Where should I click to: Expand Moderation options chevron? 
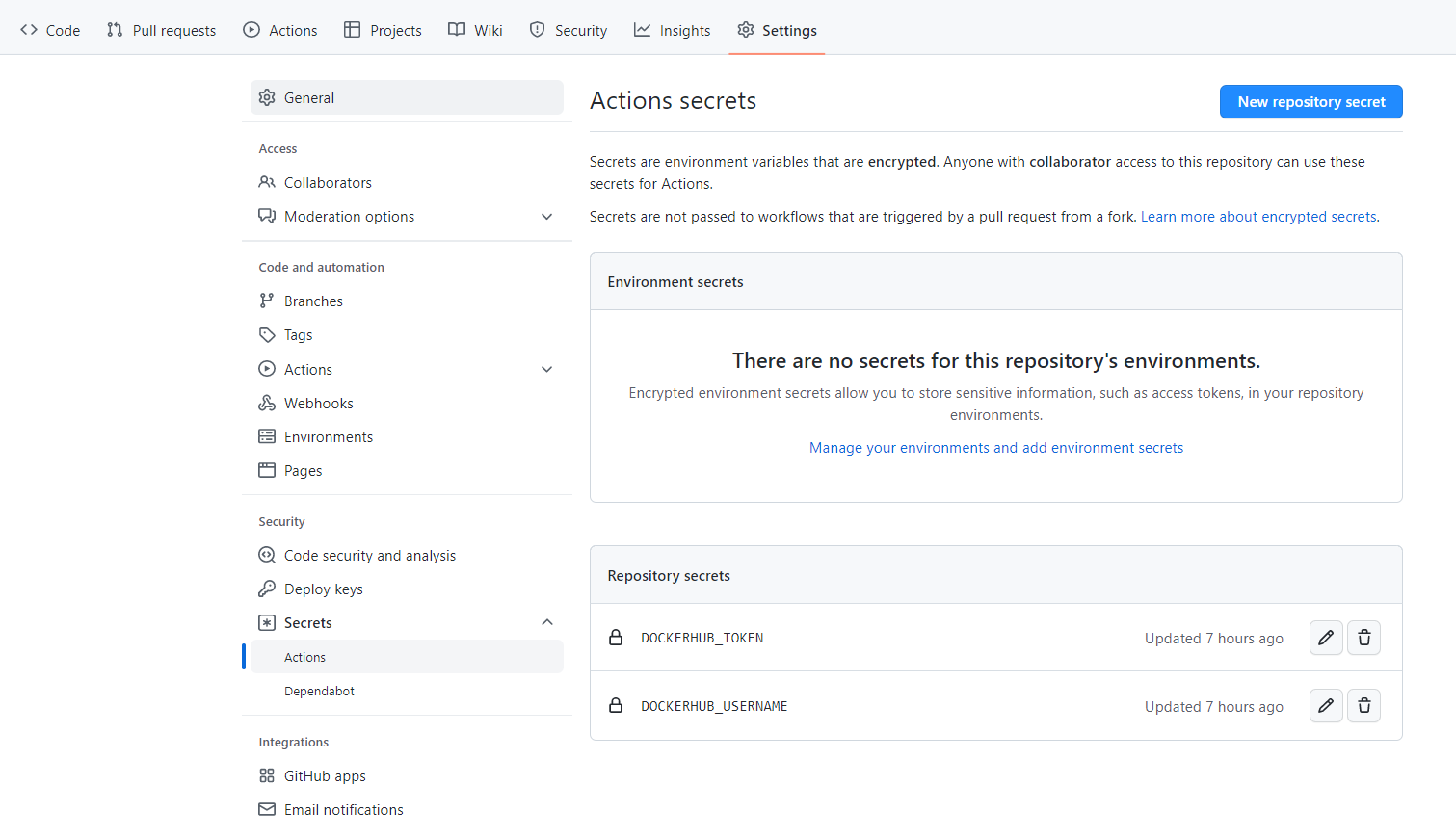tap(547, 217)
